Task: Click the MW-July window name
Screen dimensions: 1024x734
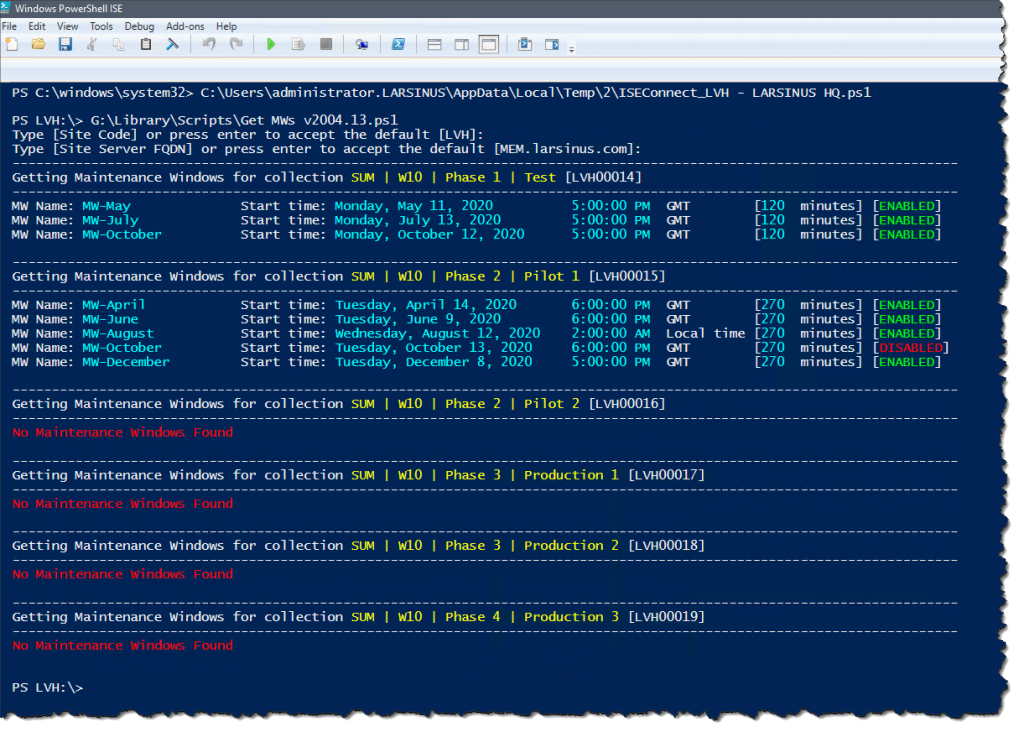Action: [x=110, y=220]
